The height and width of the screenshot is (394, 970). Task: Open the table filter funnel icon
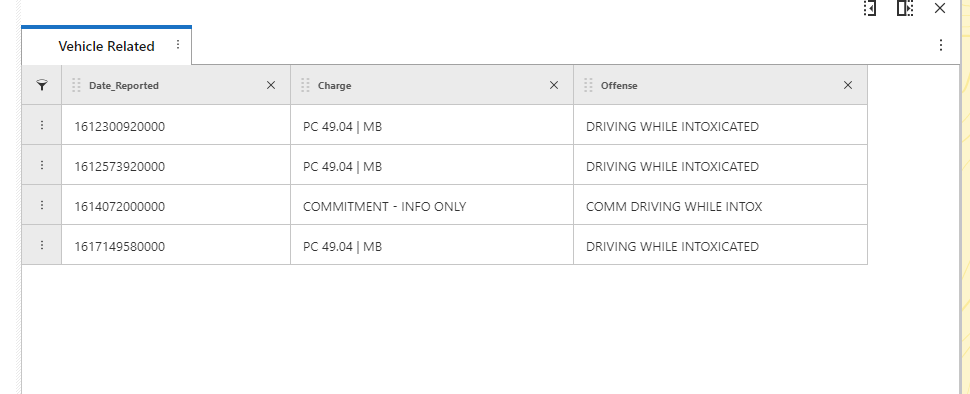tap(41, 85)
